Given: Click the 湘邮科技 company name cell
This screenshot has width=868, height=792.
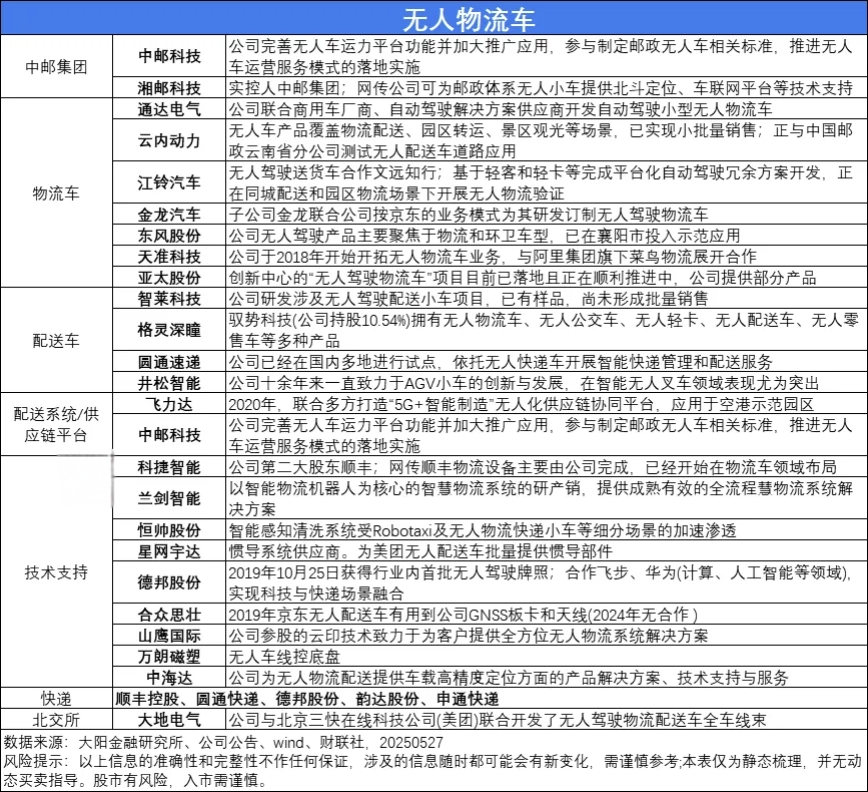Looking at the screenshot, I should (168, 89).
